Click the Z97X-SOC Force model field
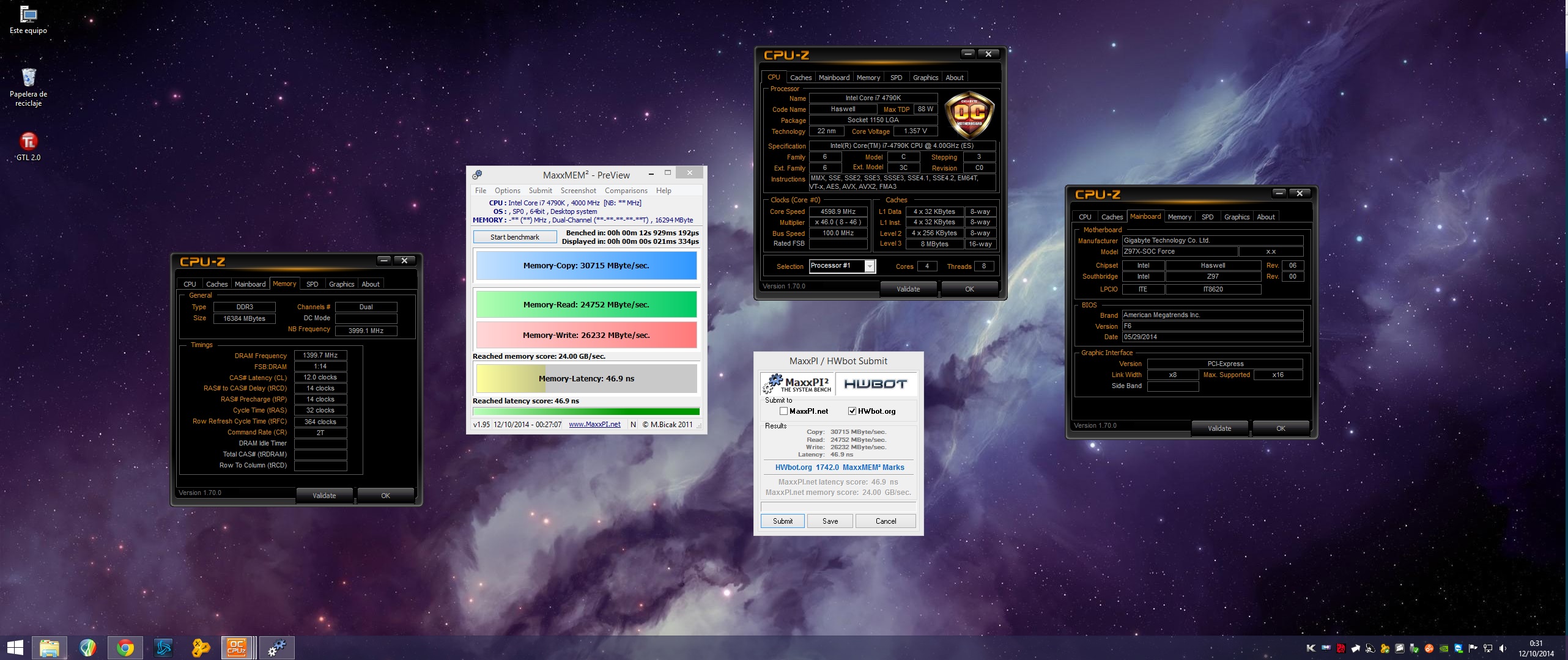The width and height of the screenshot is (1568, 660). [x=1180, y=251]
